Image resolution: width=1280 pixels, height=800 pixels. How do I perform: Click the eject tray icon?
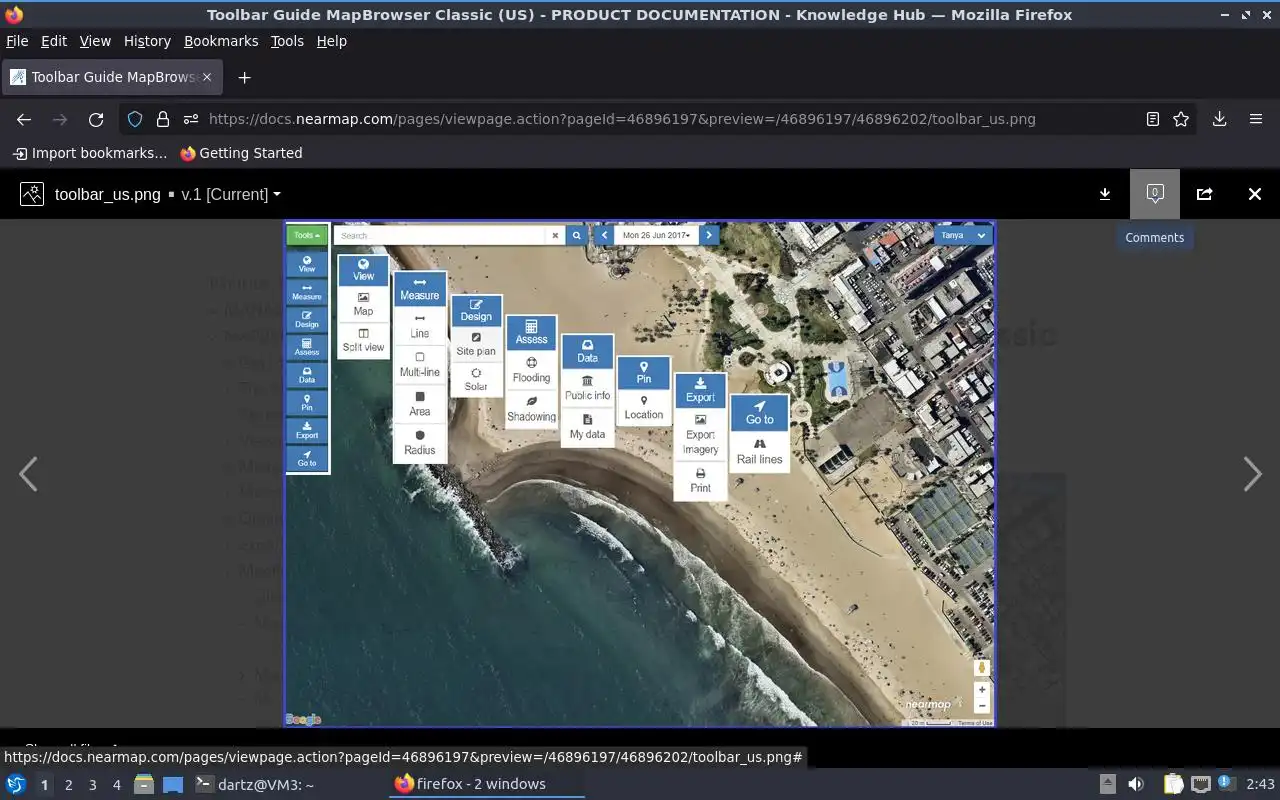[x=1108, y=784]
